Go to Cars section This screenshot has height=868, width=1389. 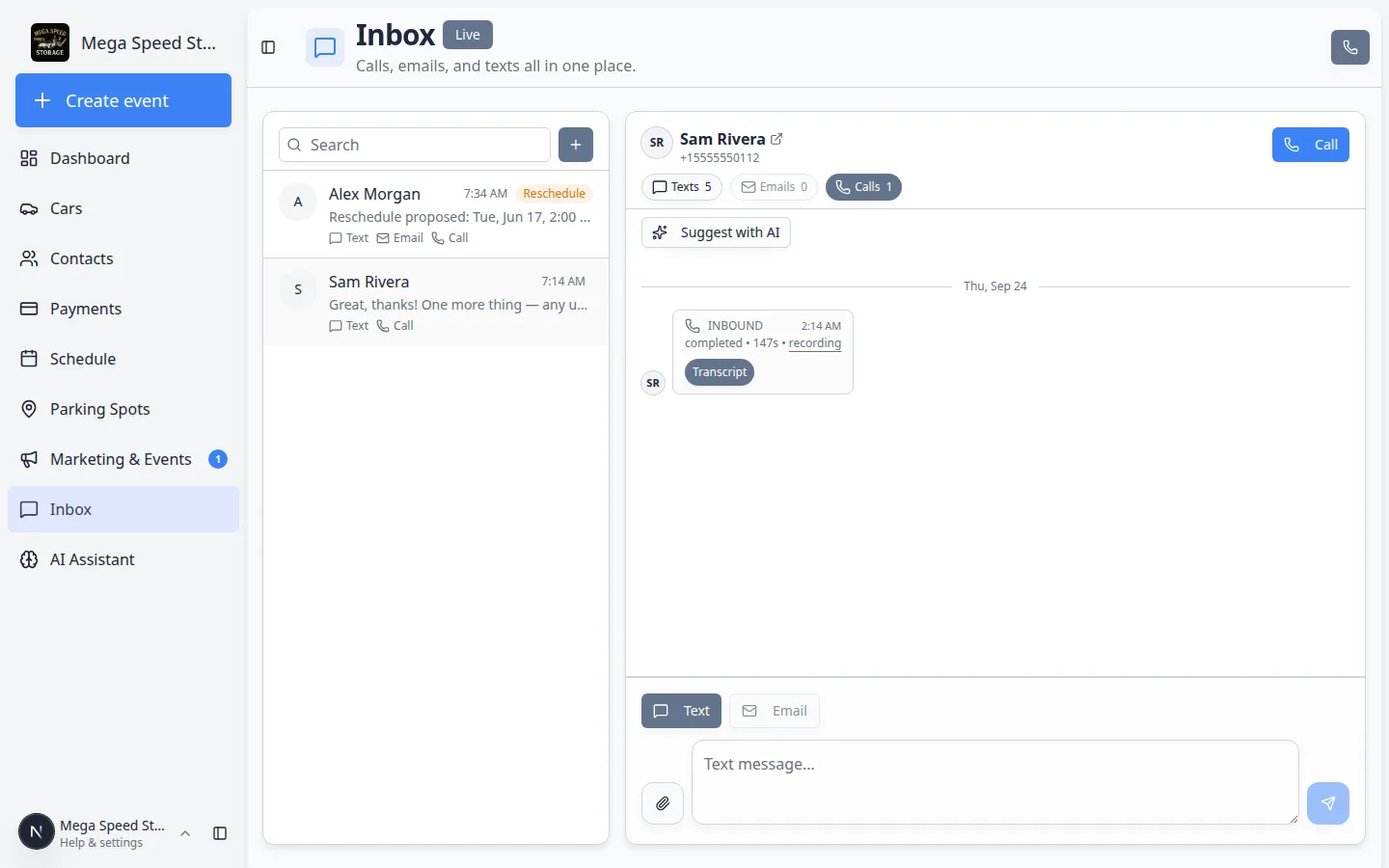pyautogui.click(x=123, y=208)
